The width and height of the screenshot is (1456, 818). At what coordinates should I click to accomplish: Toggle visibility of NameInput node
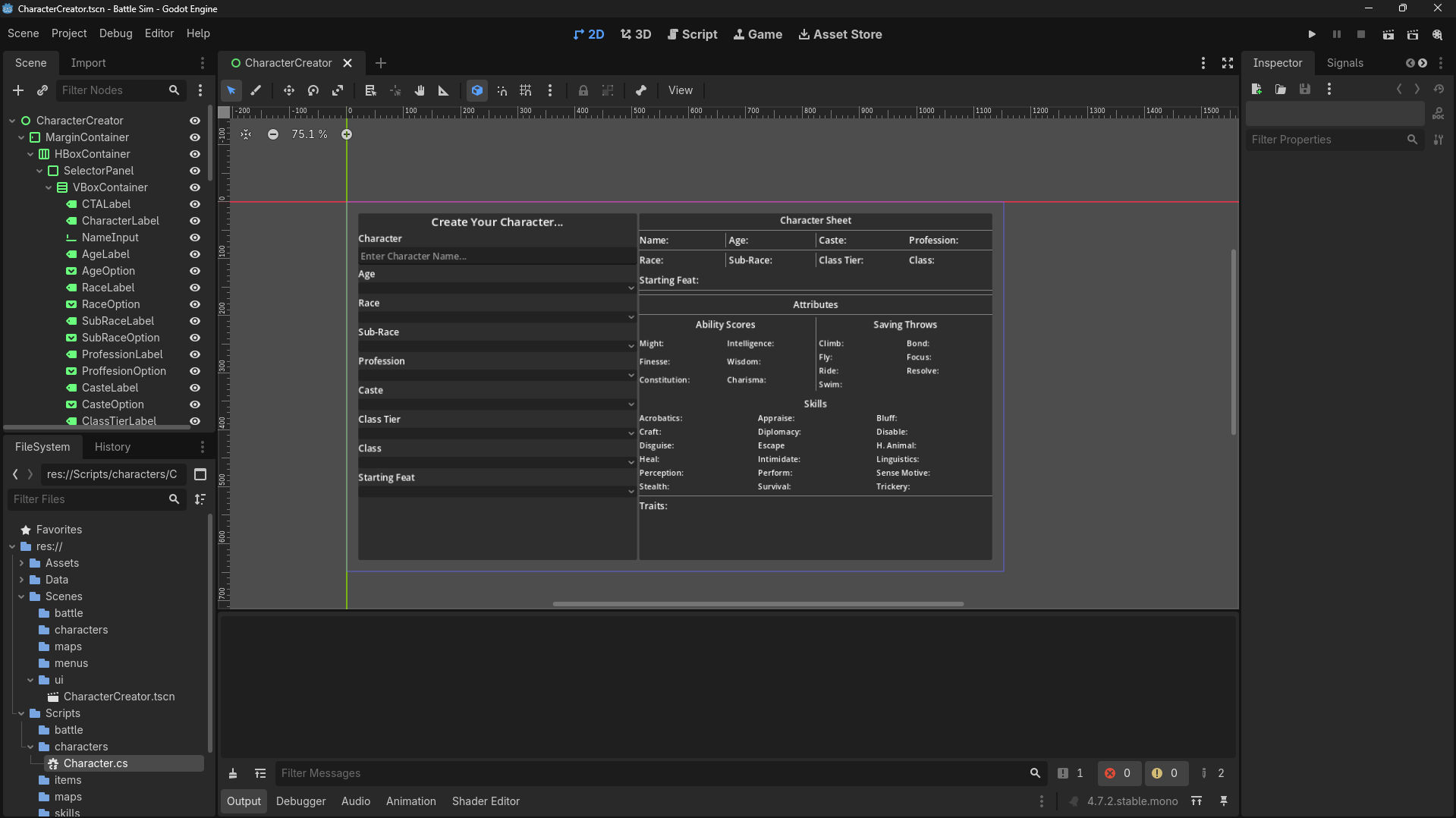(x=195, y=238)
